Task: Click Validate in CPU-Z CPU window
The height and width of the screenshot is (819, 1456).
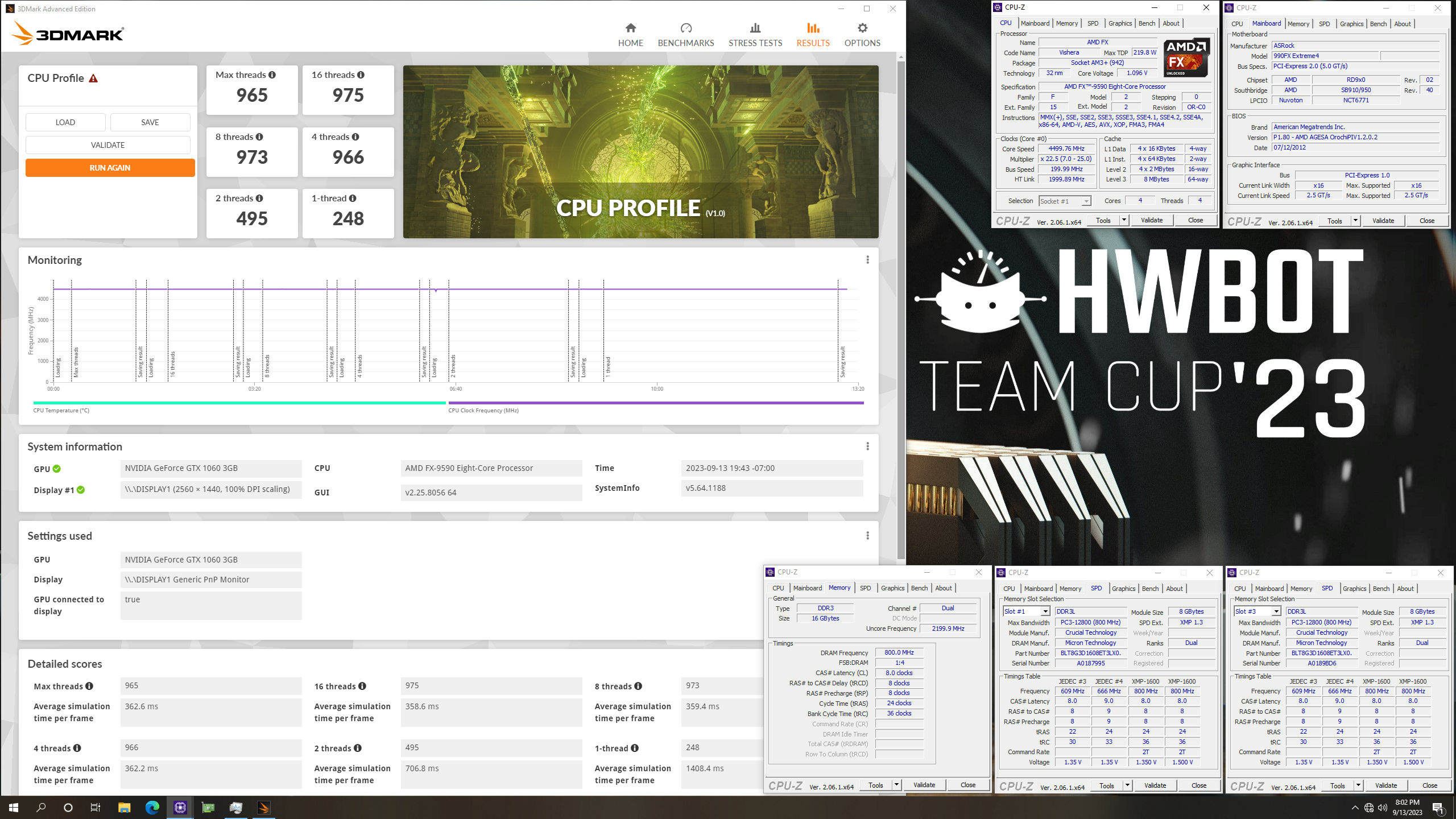Action: click(1152, 221)
